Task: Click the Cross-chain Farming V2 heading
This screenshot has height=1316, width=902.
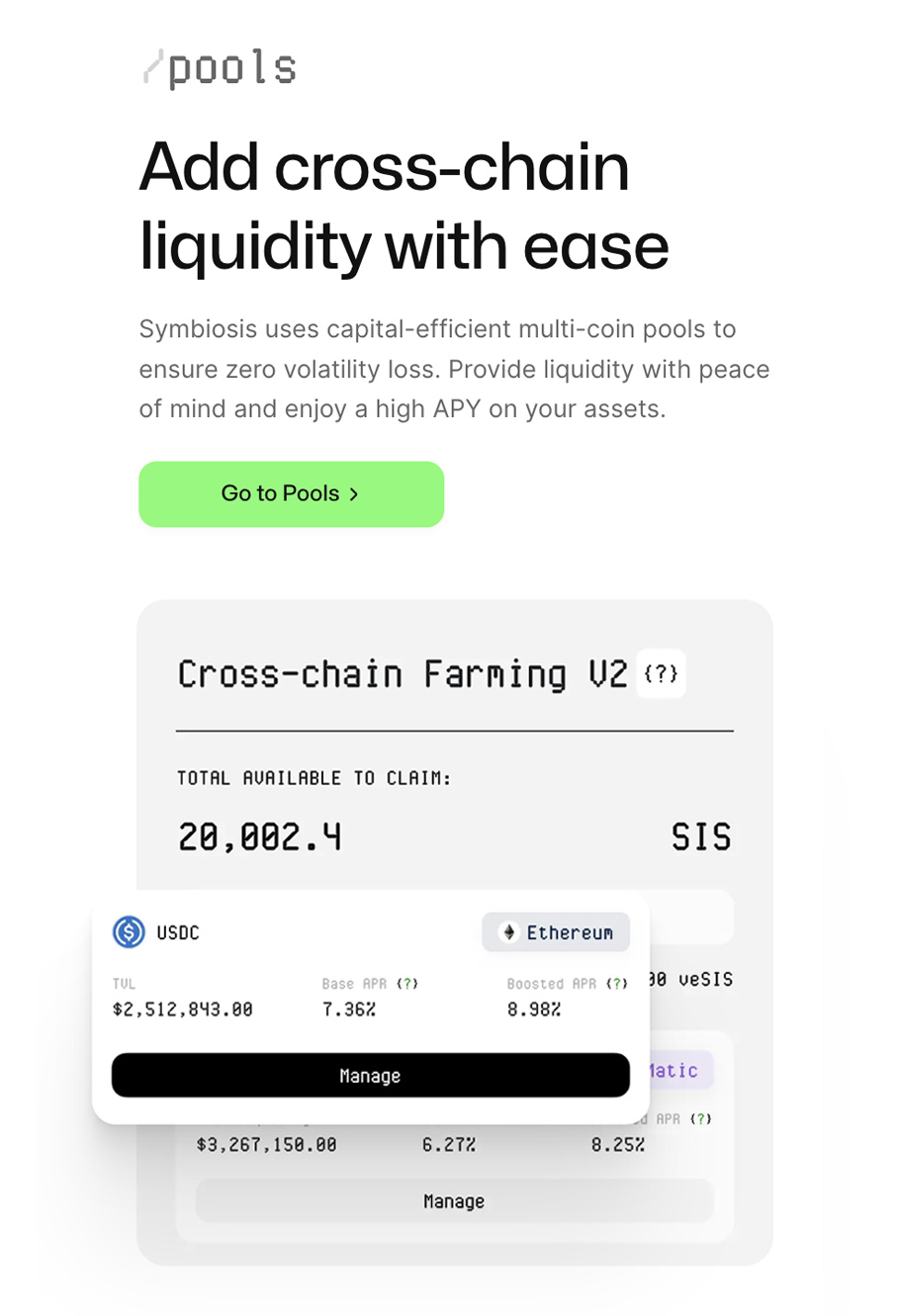Action: [x=402, y=674]
